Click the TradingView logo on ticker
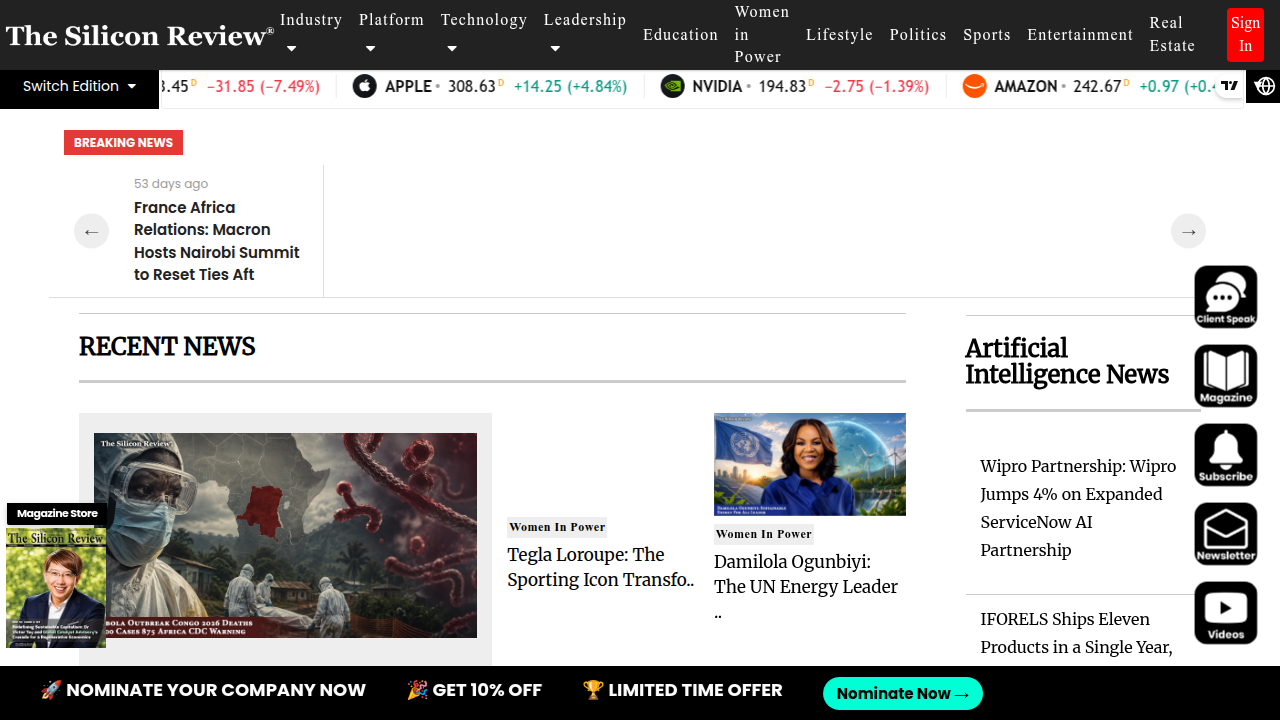 point(1230,86)
